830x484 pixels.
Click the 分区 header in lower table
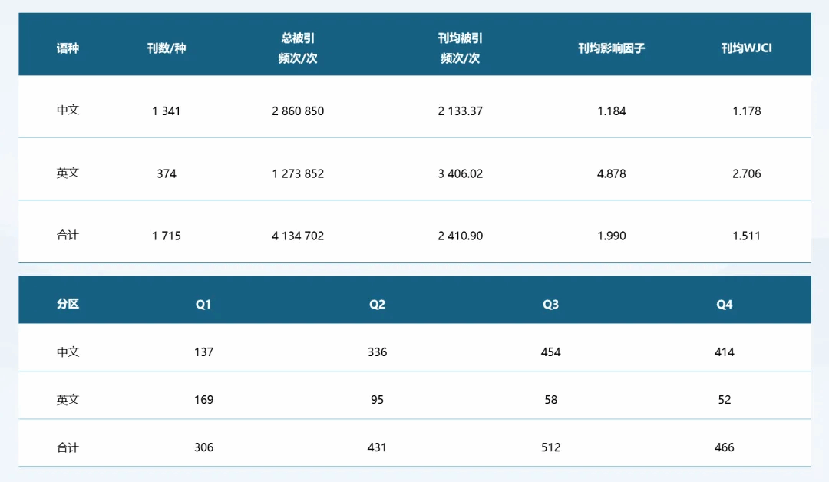(67, 304)
